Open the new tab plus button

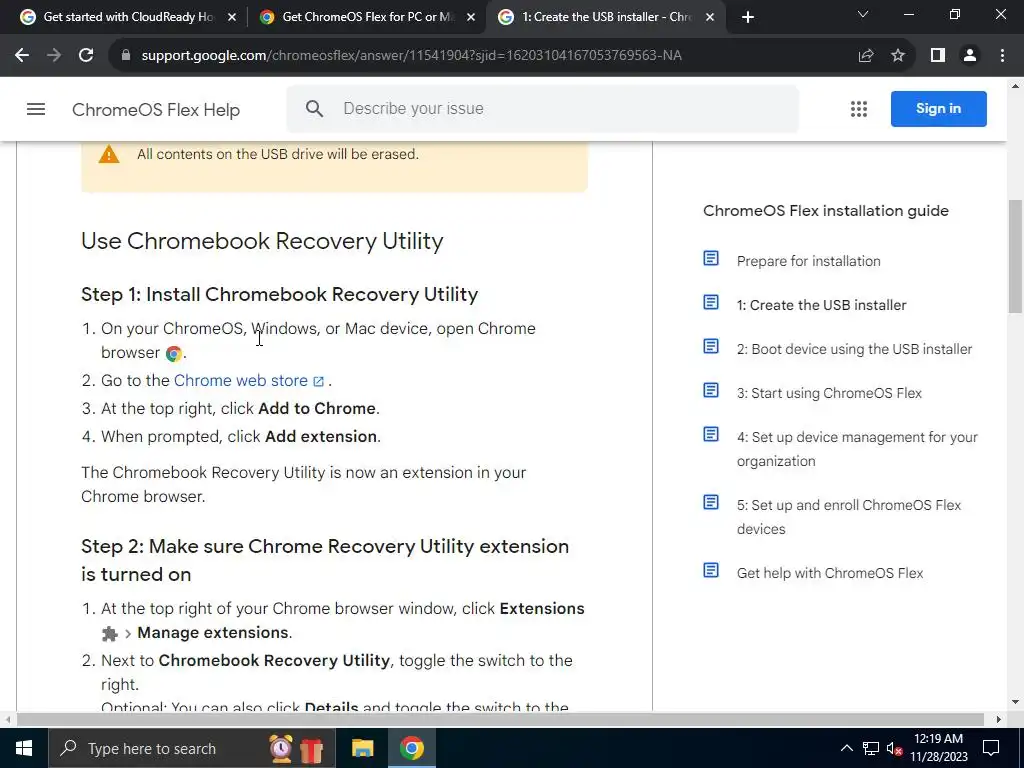748,17
